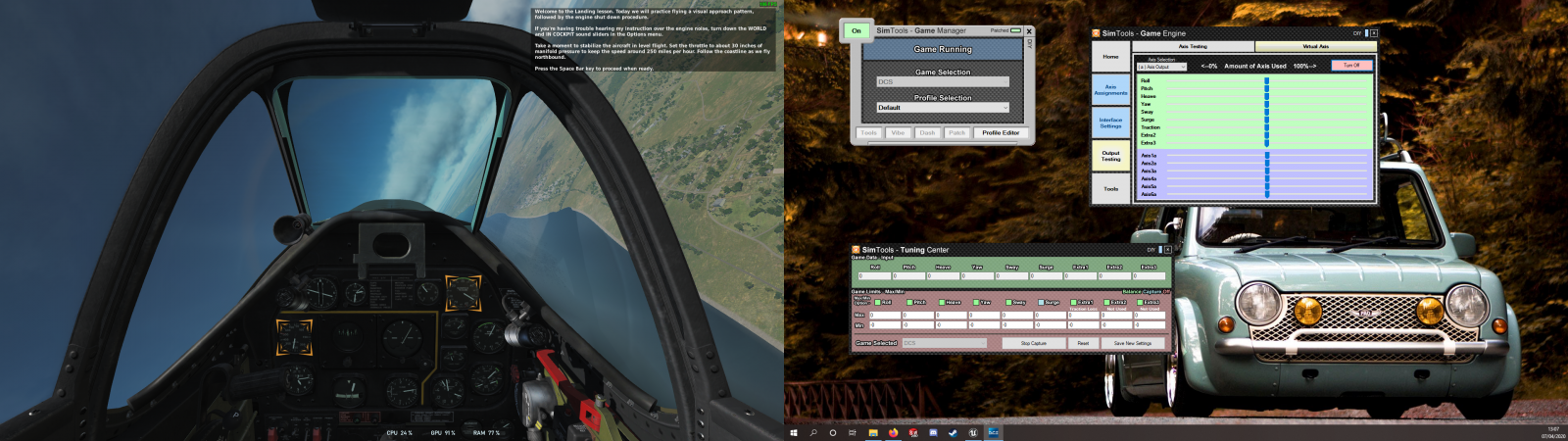Open Home section in Game Engine

tap(1110, 57)
